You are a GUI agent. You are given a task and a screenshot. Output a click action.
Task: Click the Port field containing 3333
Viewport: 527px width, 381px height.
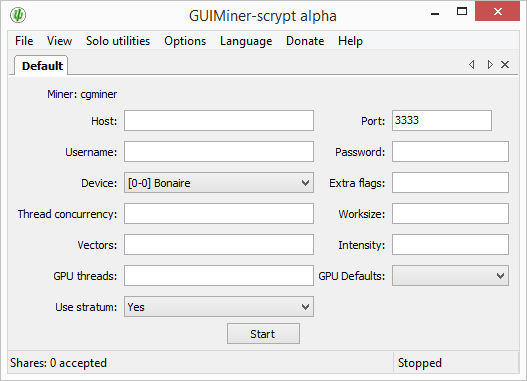click(442, 121)
